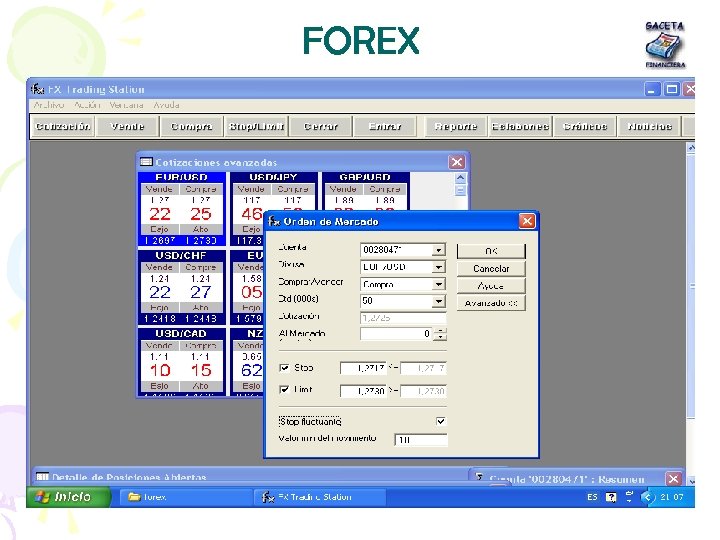The image size is (720, 540).
Task: Click the Entrar toolbar button
Action: click(x=385, y=126)
